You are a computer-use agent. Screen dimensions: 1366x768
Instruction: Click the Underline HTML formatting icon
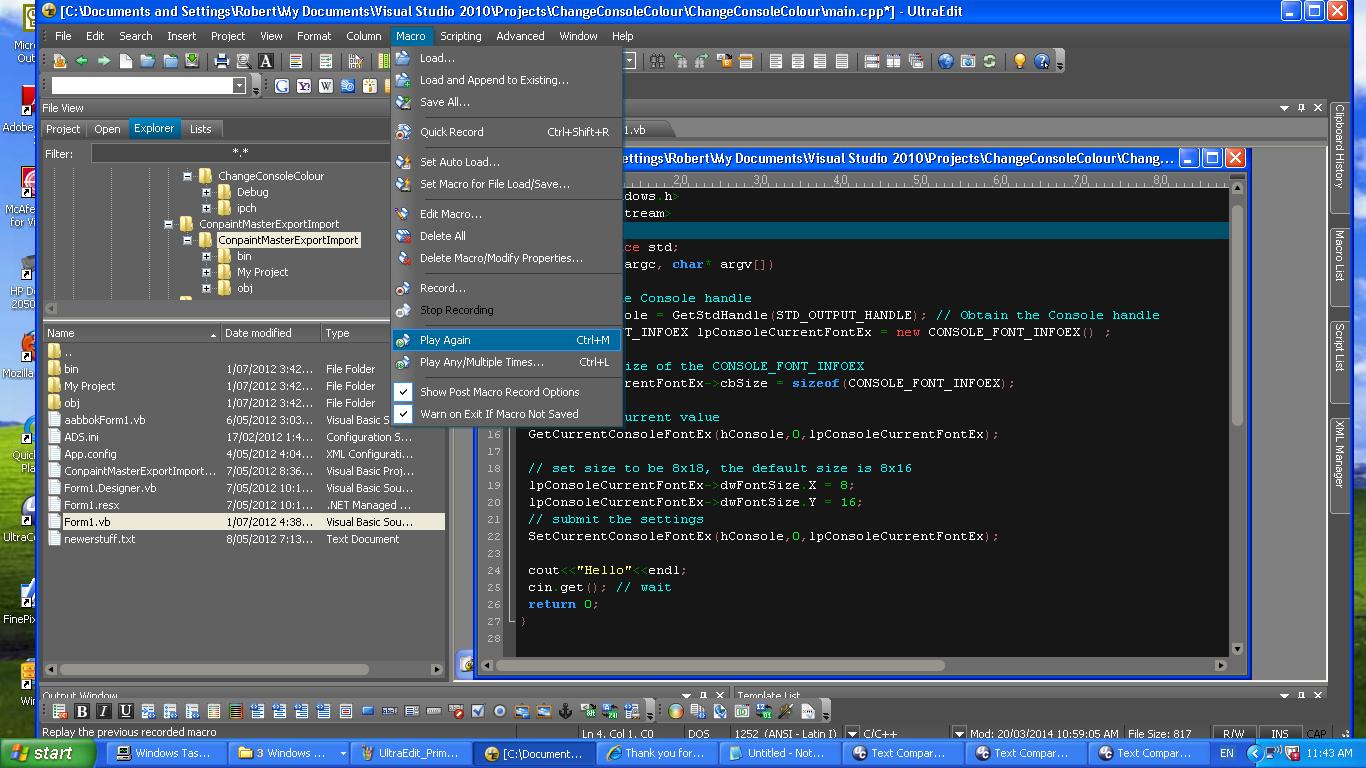pyautogui.click(x=126, y=712)
